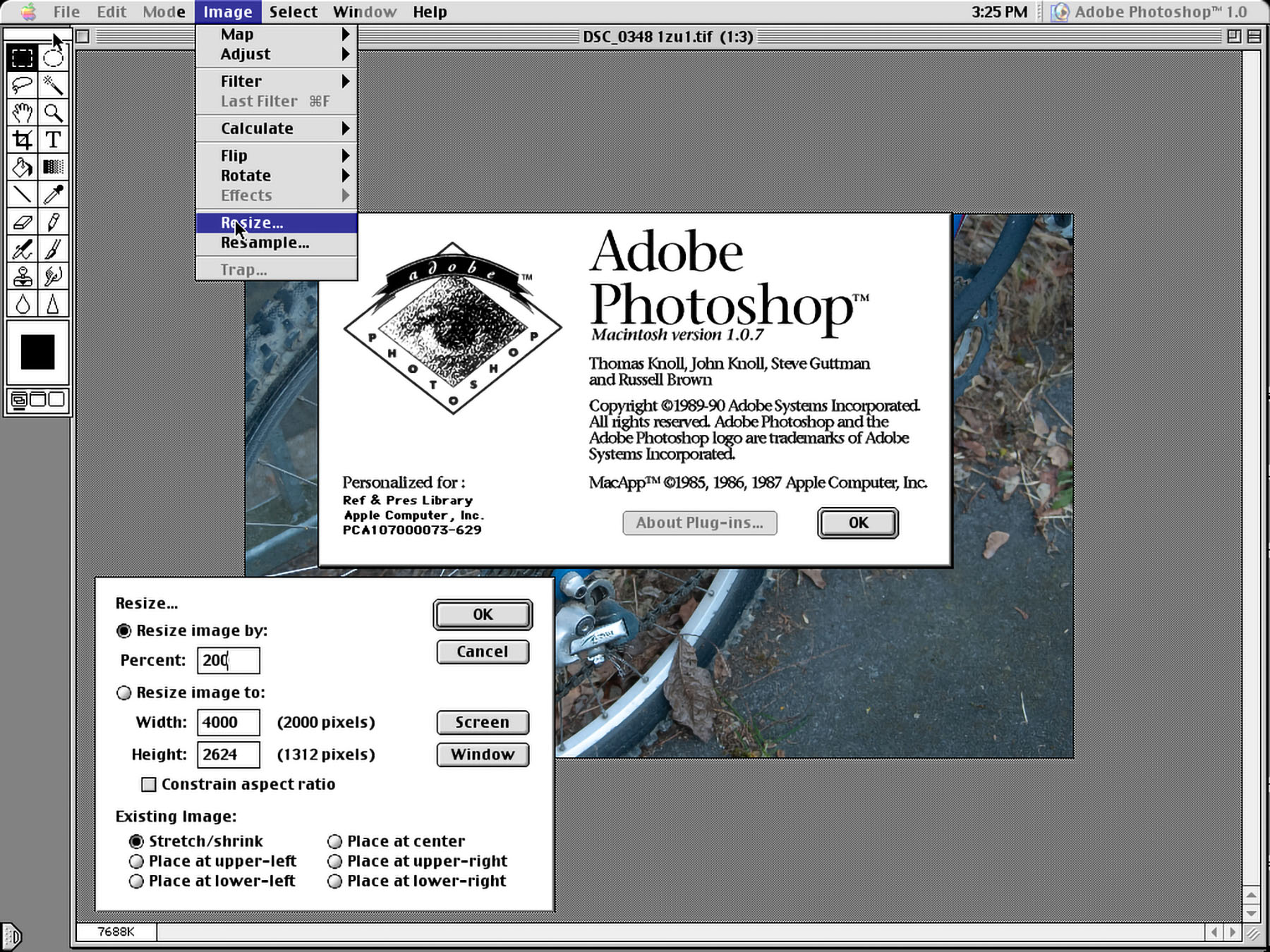Switch to standard window screen mode
The image size is (1270, 952).
(x=19, y=401)
